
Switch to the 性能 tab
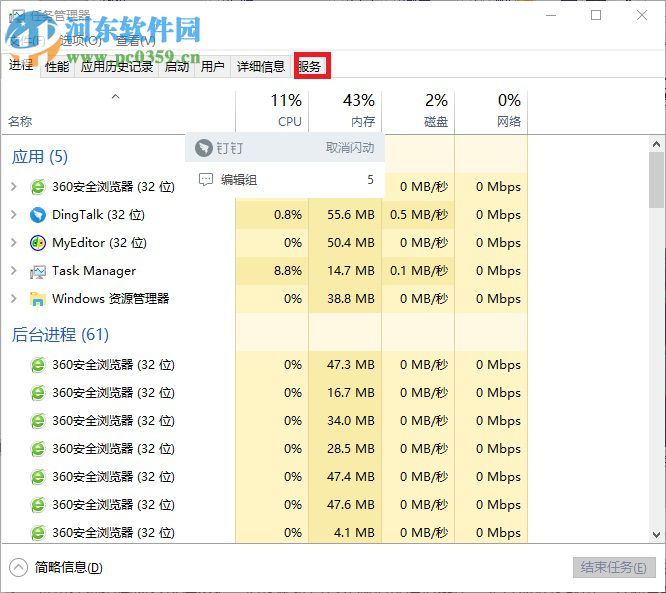pos(57,67)
